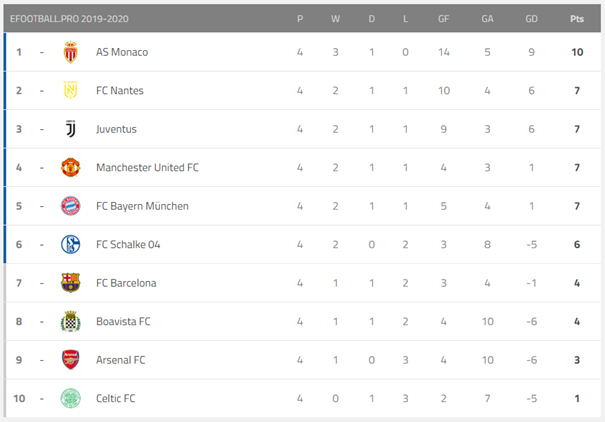Click the FC Schalke 04 crest
Screen dimensions: 605x422
pyautogui.click(x=70, y=244)
